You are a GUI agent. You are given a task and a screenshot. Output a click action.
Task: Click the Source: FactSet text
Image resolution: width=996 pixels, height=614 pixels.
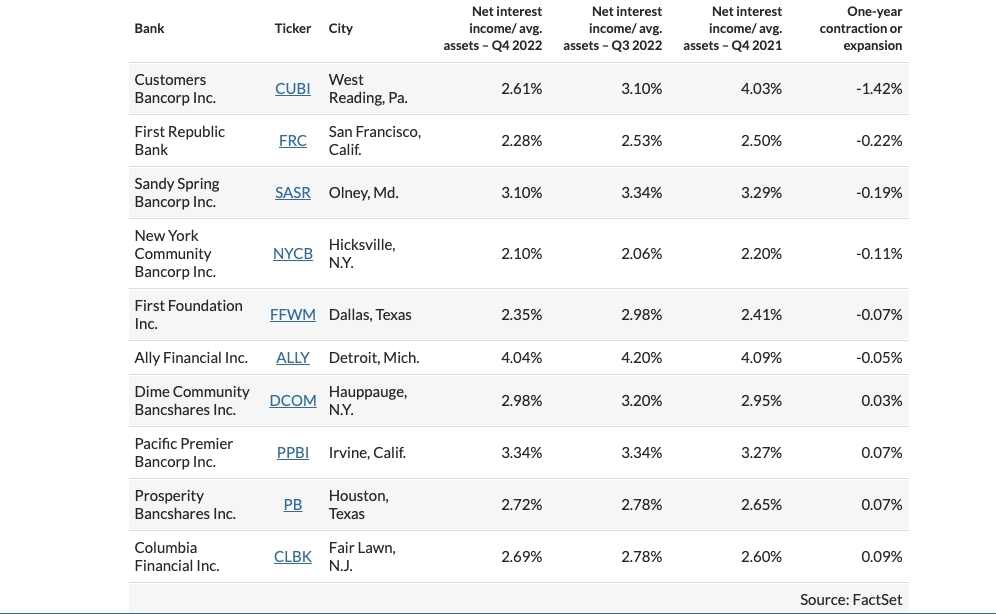coord(850,599)
